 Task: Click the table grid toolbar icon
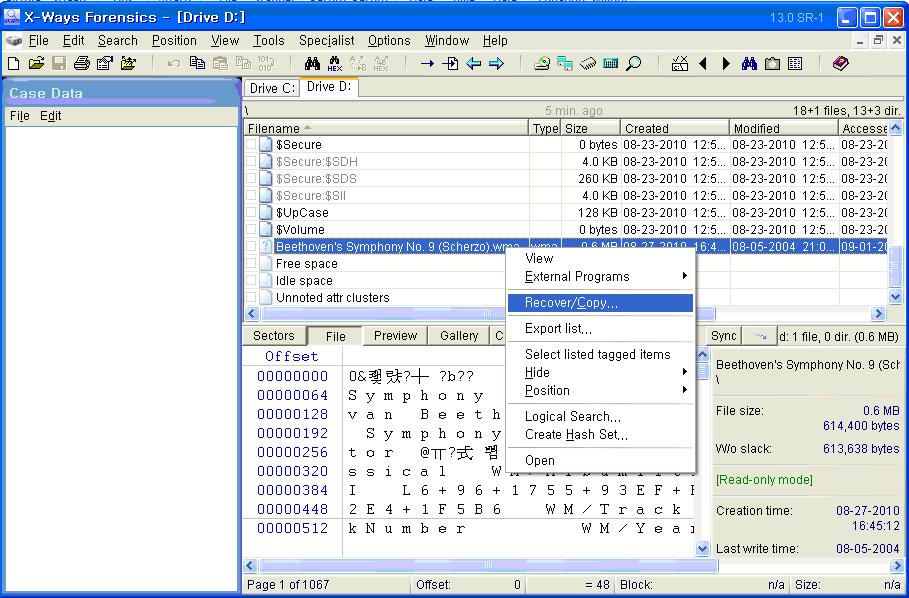795,63
